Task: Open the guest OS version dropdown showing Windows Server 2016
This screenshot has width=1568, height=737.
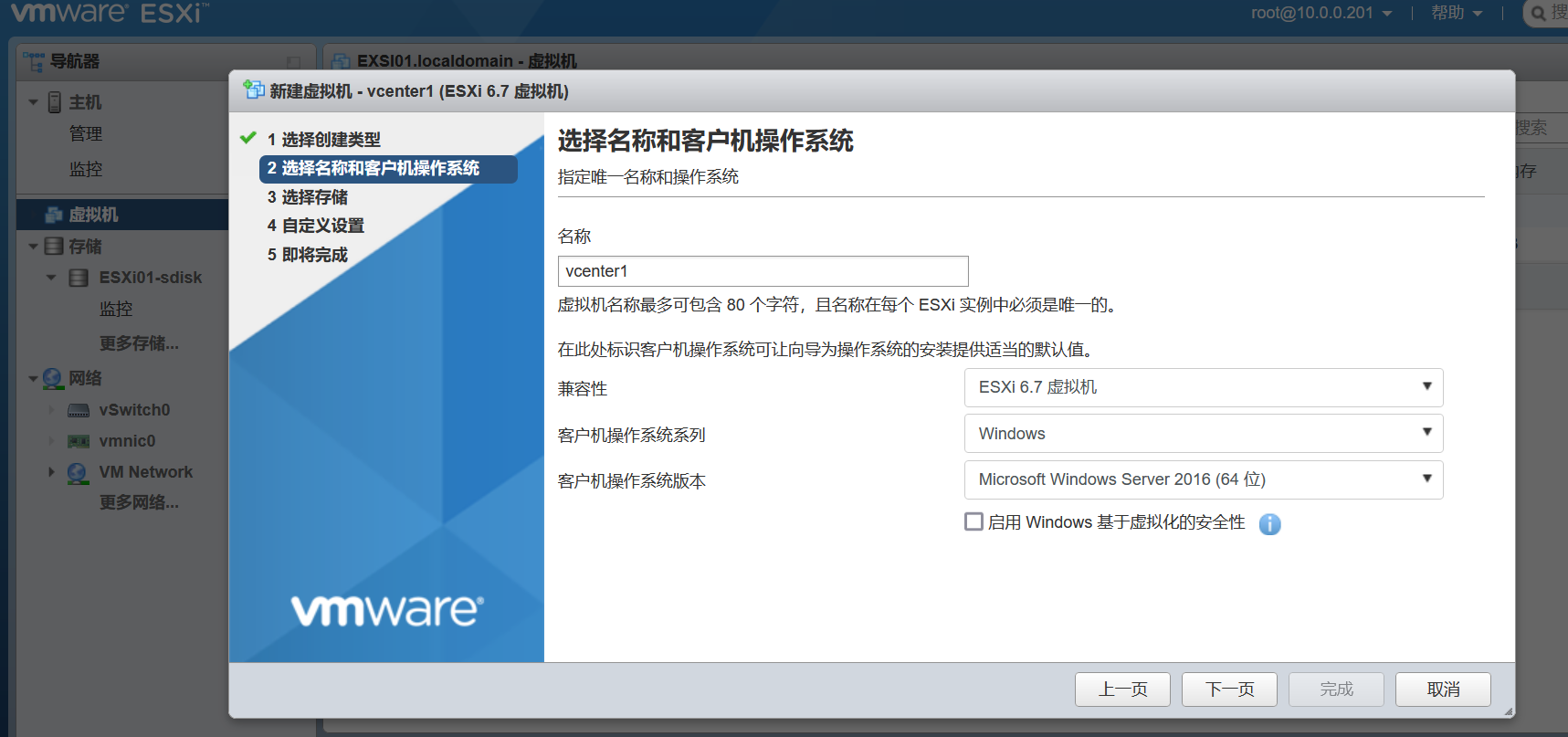Action: [x=1204, y=479]
